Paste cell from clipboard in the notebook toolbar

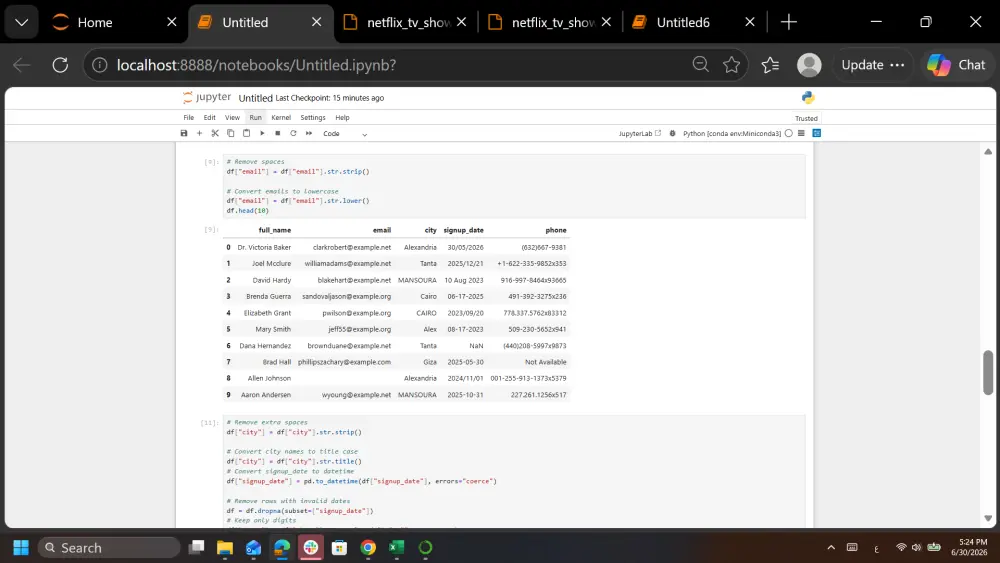(246, 133)
